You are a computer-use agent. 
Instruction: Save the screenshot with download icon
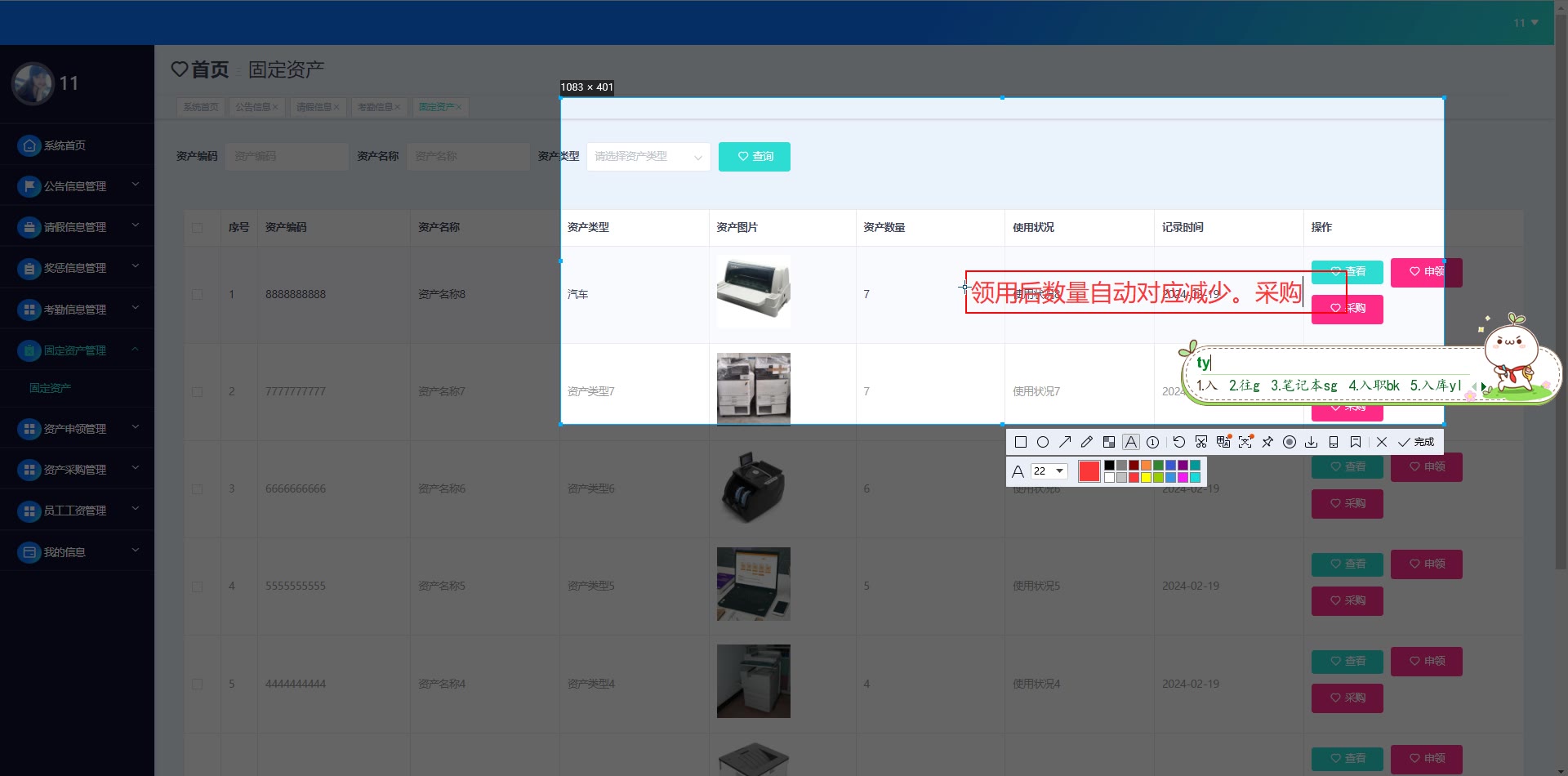point(1312,442)
